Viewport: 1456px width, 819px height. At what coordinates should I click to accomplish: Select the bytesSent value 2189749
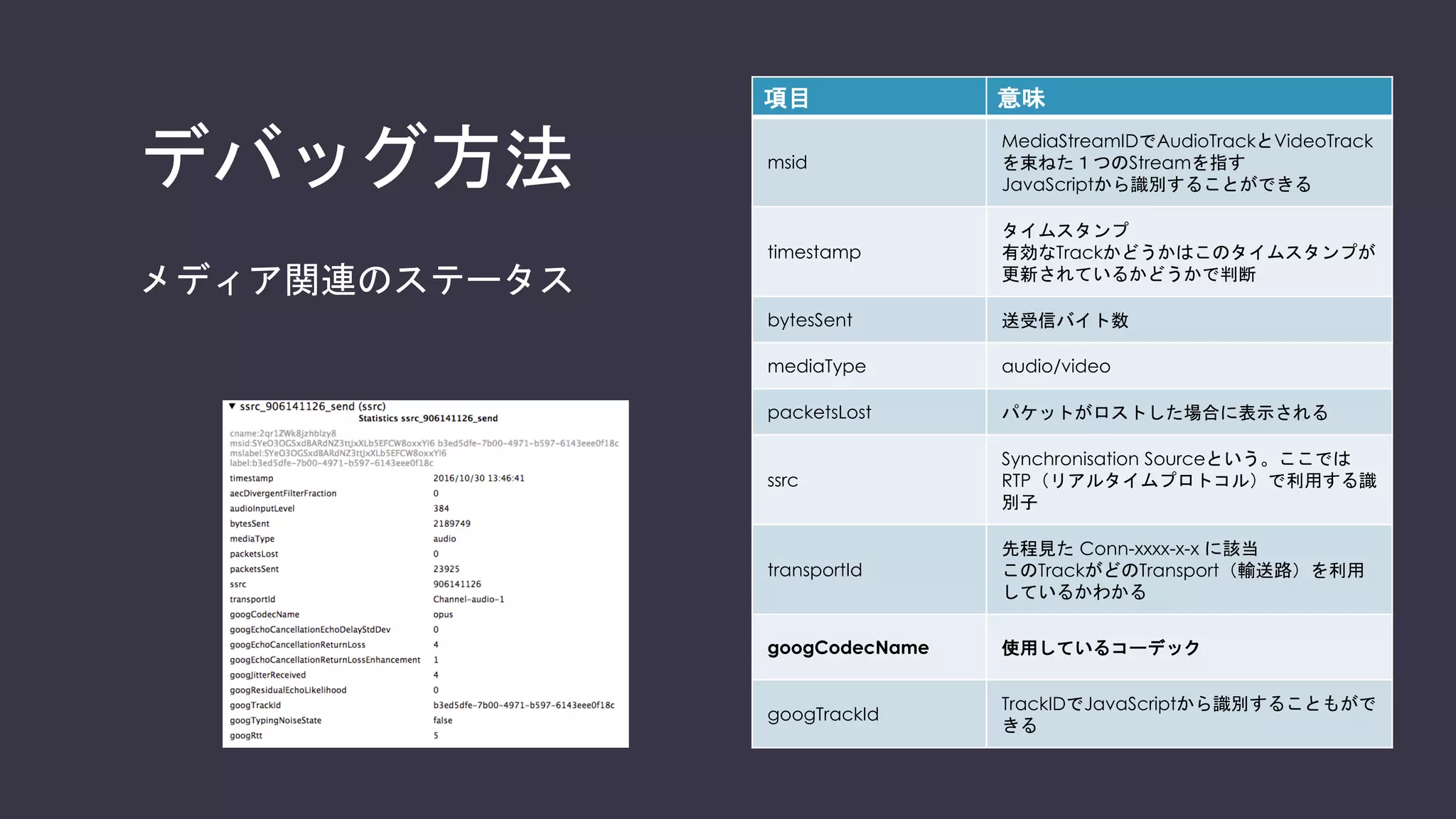[x=451, y=523]
